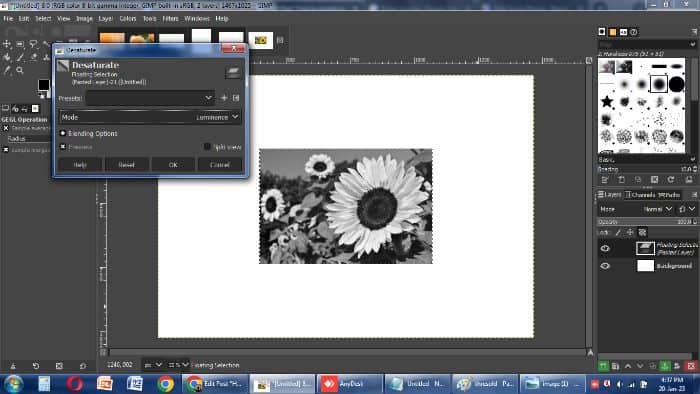Adjust the layer Opacity slider
700x394 pixels.
coord(647,221)
